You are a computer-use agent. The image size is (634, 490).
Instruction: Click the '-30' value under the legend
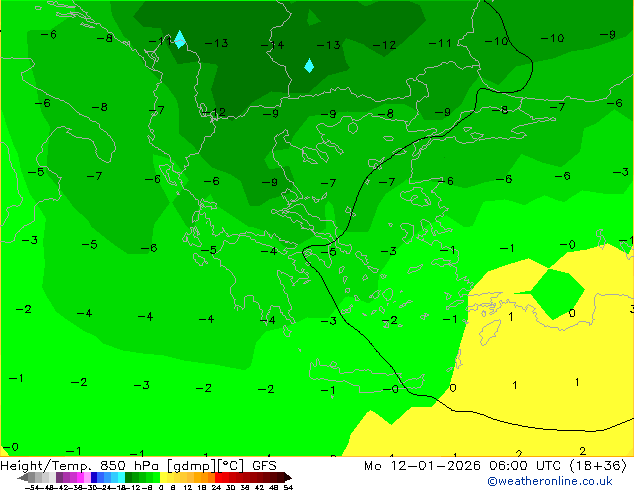pos(93,487)
